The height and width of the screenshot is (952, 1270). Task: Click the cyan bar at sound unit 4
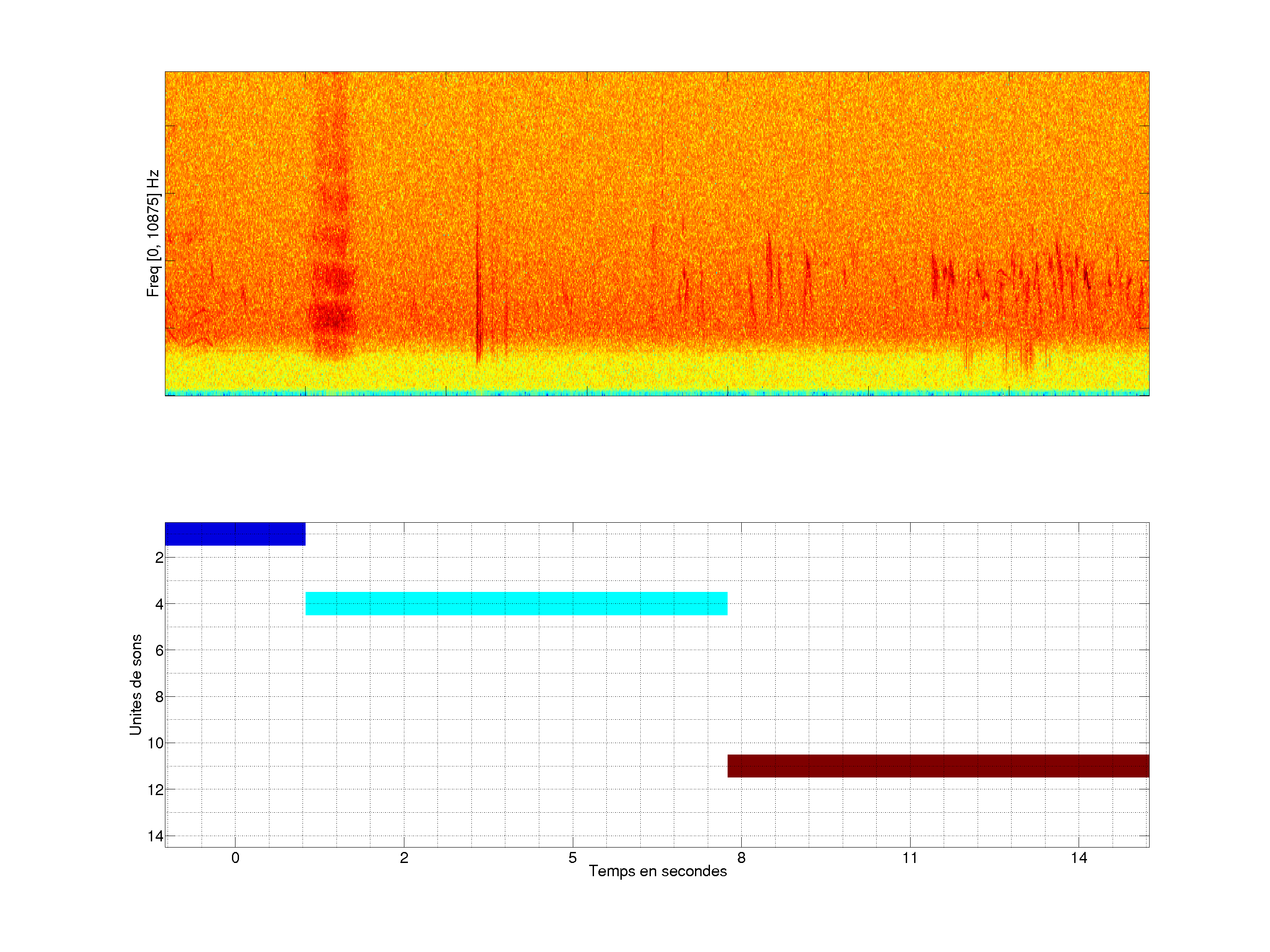pos(516,603)
